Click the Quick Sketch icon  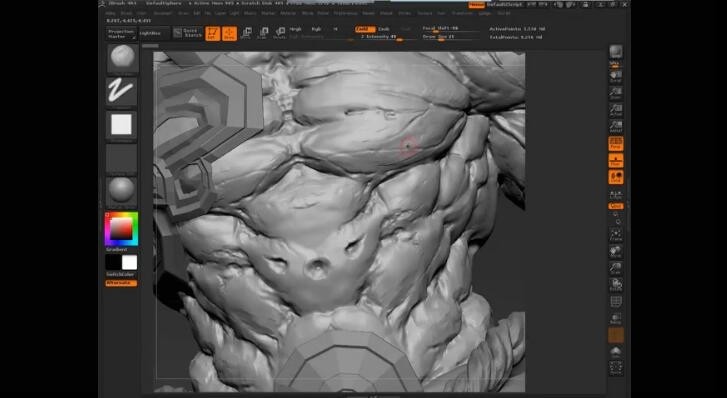coord(188,32)
